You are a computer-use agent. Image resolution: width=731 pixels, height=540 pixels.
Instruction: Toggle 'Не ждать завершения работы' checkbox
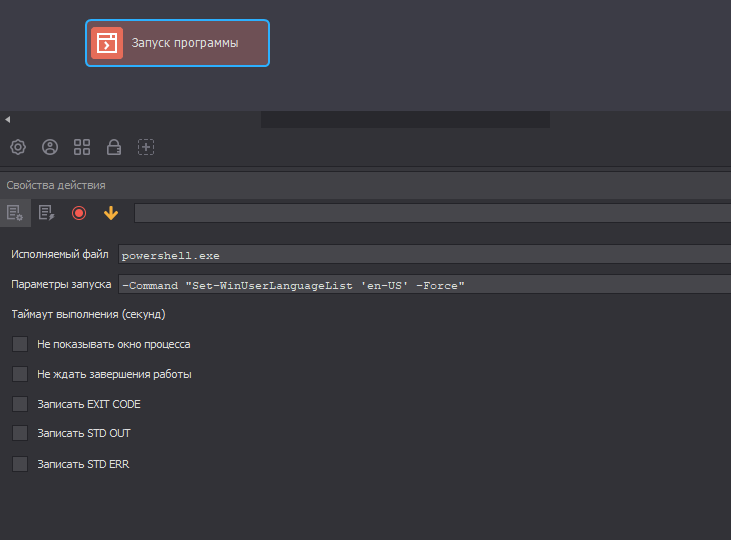(x=20, y=374)
